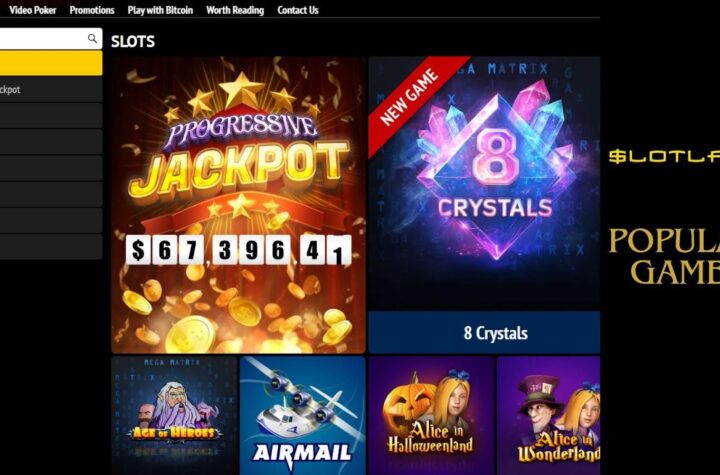Select the yellow highlighted sidebar category
720x475 pixels.
click(x=51, y=63)
